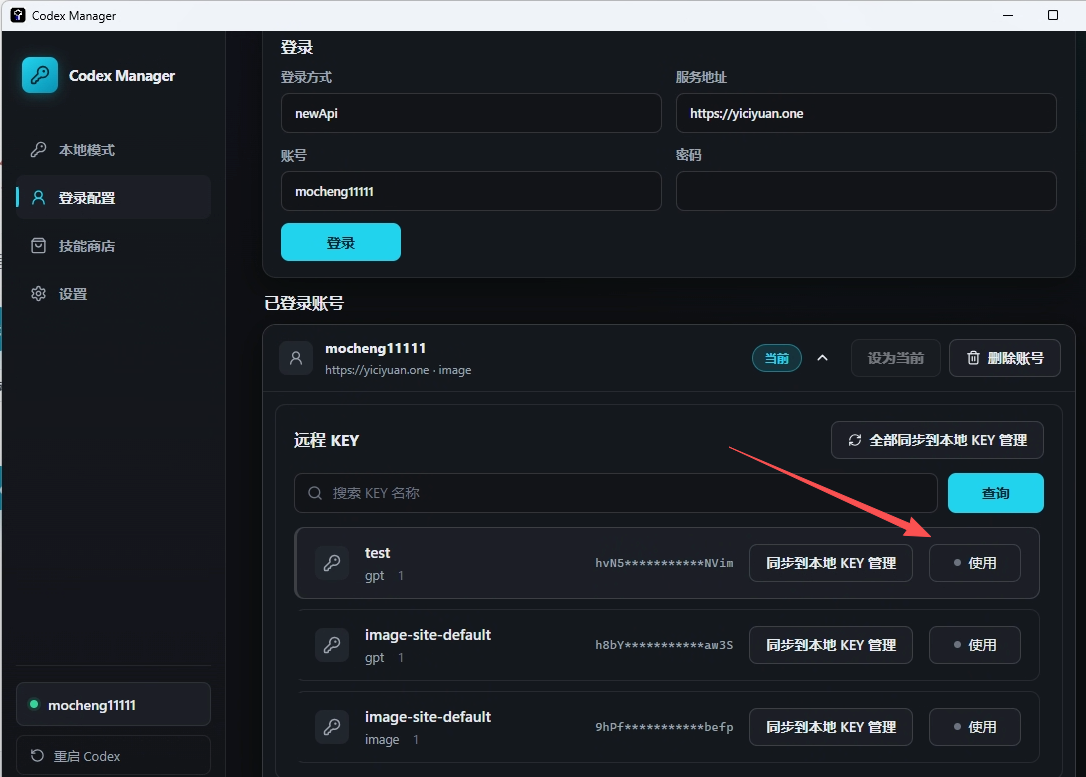Click the magnifier icon in KEY search
The height and width of the screenshot is (777, 1086).
click(315, 493)
